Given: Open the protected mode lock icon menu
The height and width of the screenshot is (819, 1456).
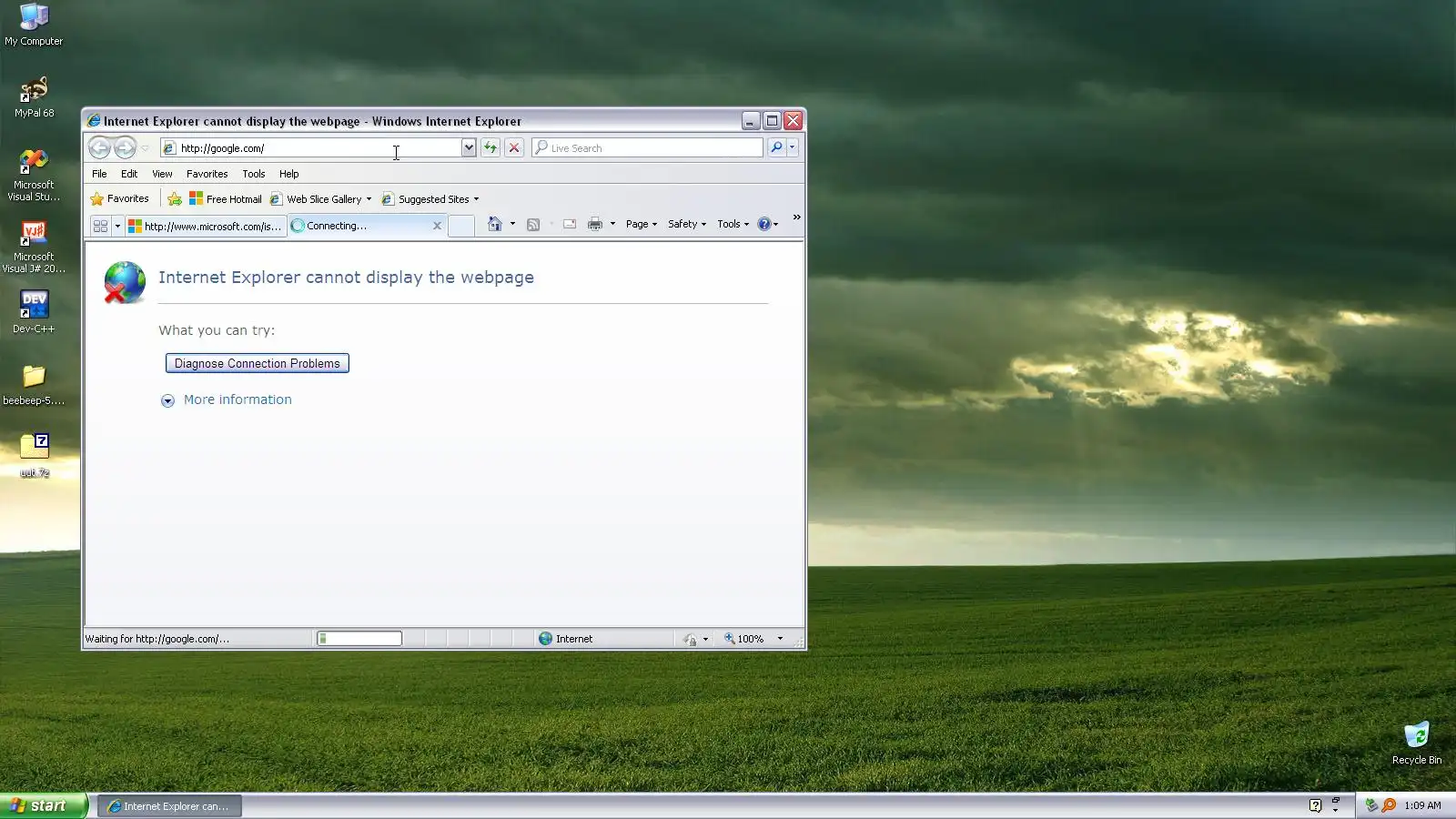Looking at the screenshot, I should 696,639.
